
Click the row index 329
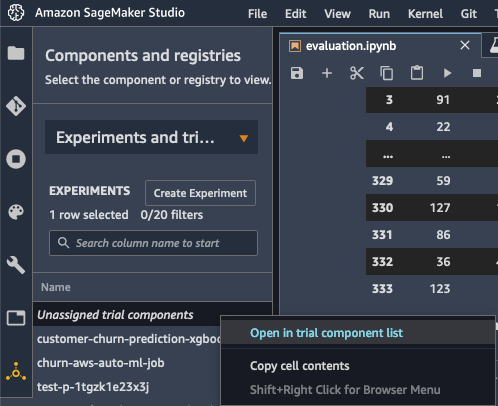[x=383, y=181]
